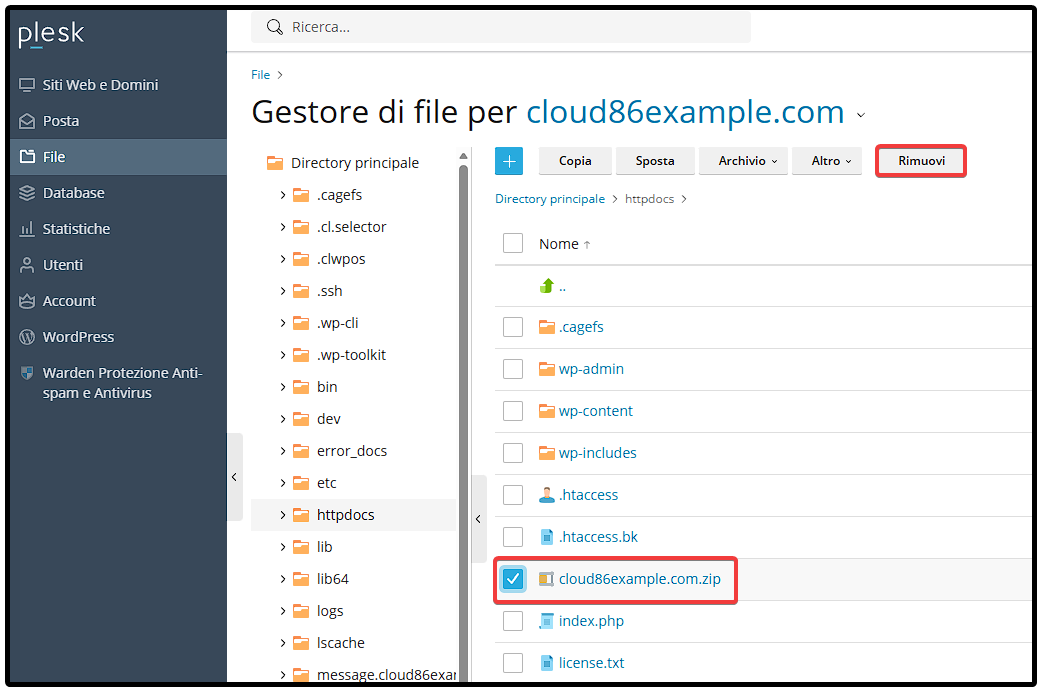
Task: Click the Siti Web e Domini monitor icon
Action: click(27, 85)
